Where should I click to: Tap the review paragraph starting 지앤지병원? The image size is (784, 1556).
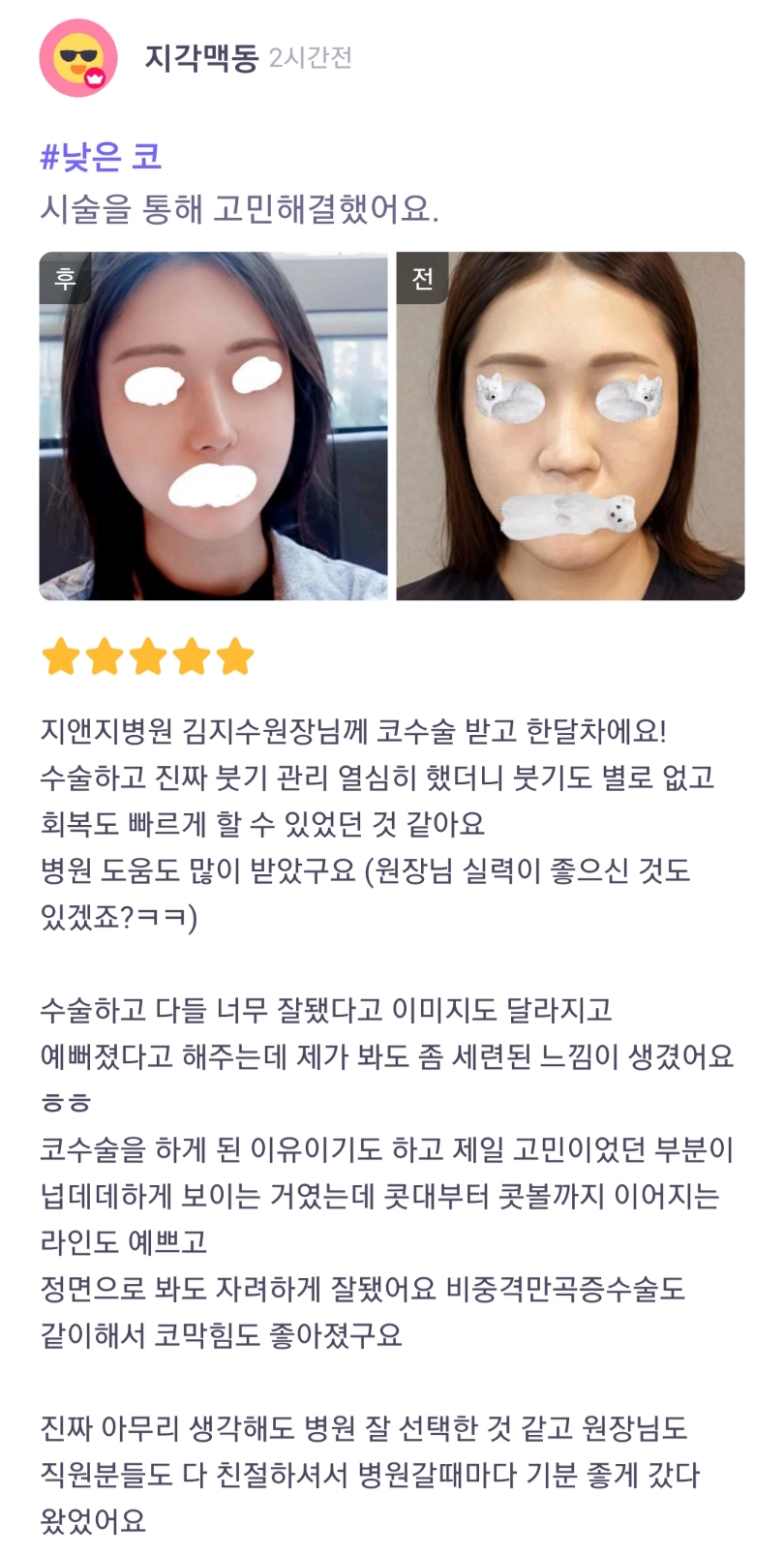click(x=377, y=824)
